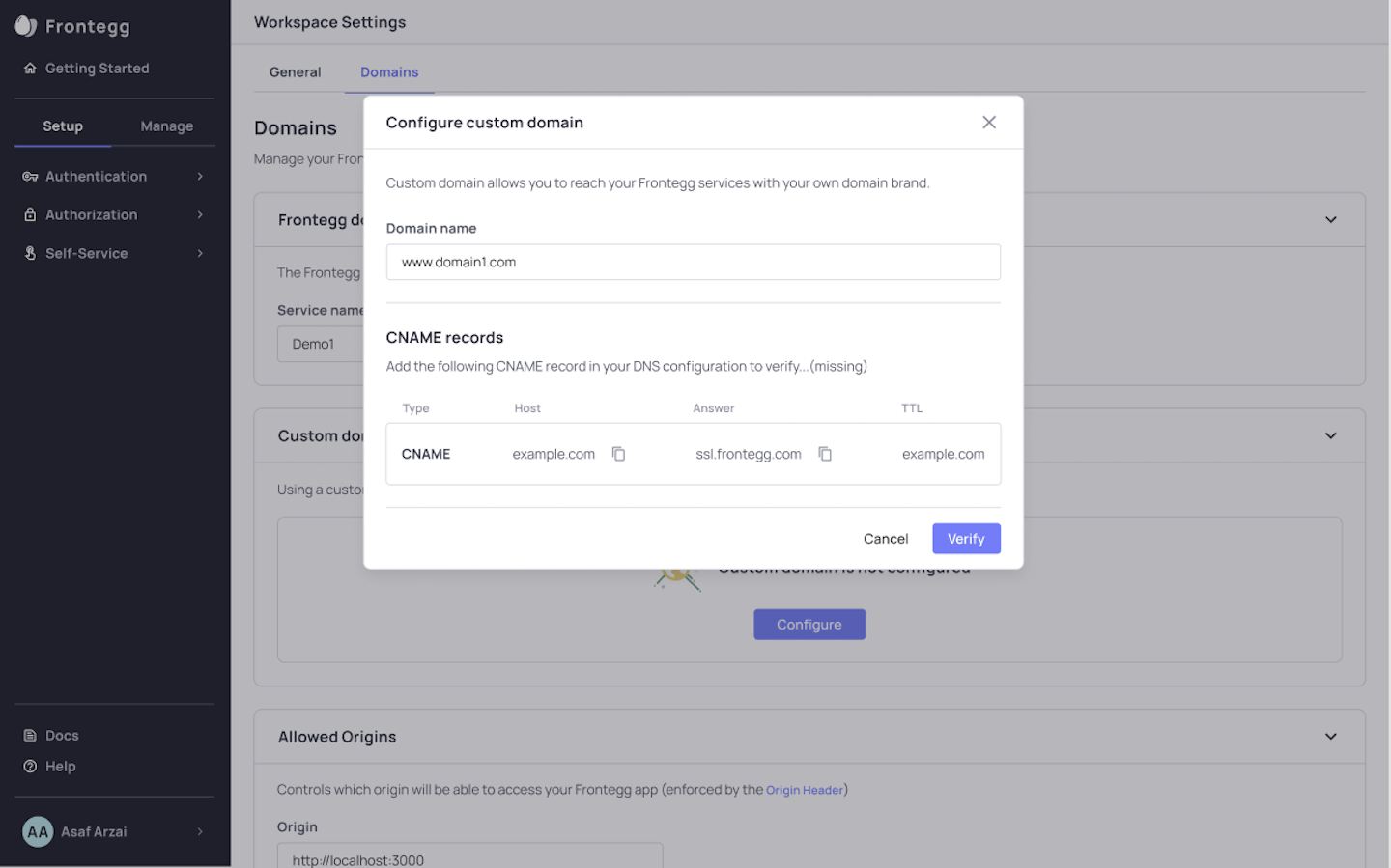The image size is (1391, 868).
Task: Open Docs from the sidebar
Action: 62,736
